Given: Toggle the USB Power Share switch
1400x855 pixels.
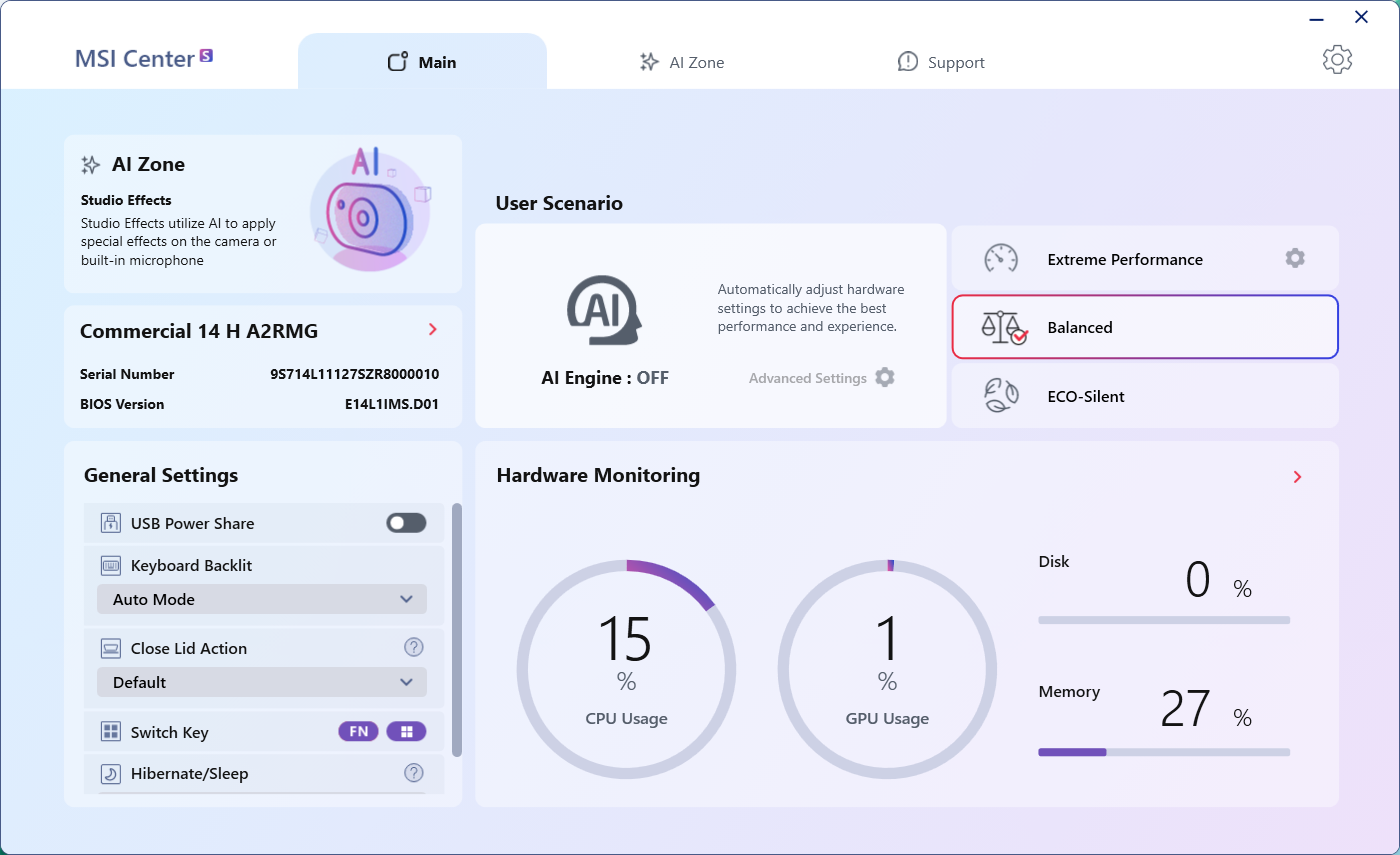Looking at the screenshot, I should coord(406,523).
